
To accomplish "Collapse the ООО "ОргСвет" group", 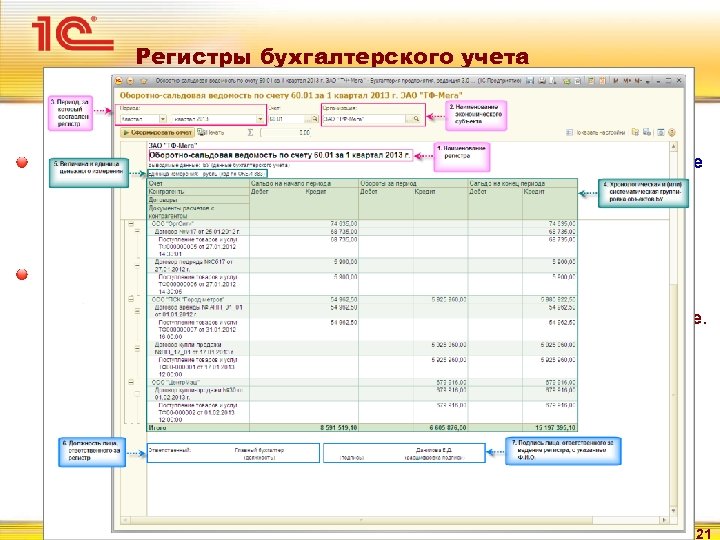I will click(131, 224).
